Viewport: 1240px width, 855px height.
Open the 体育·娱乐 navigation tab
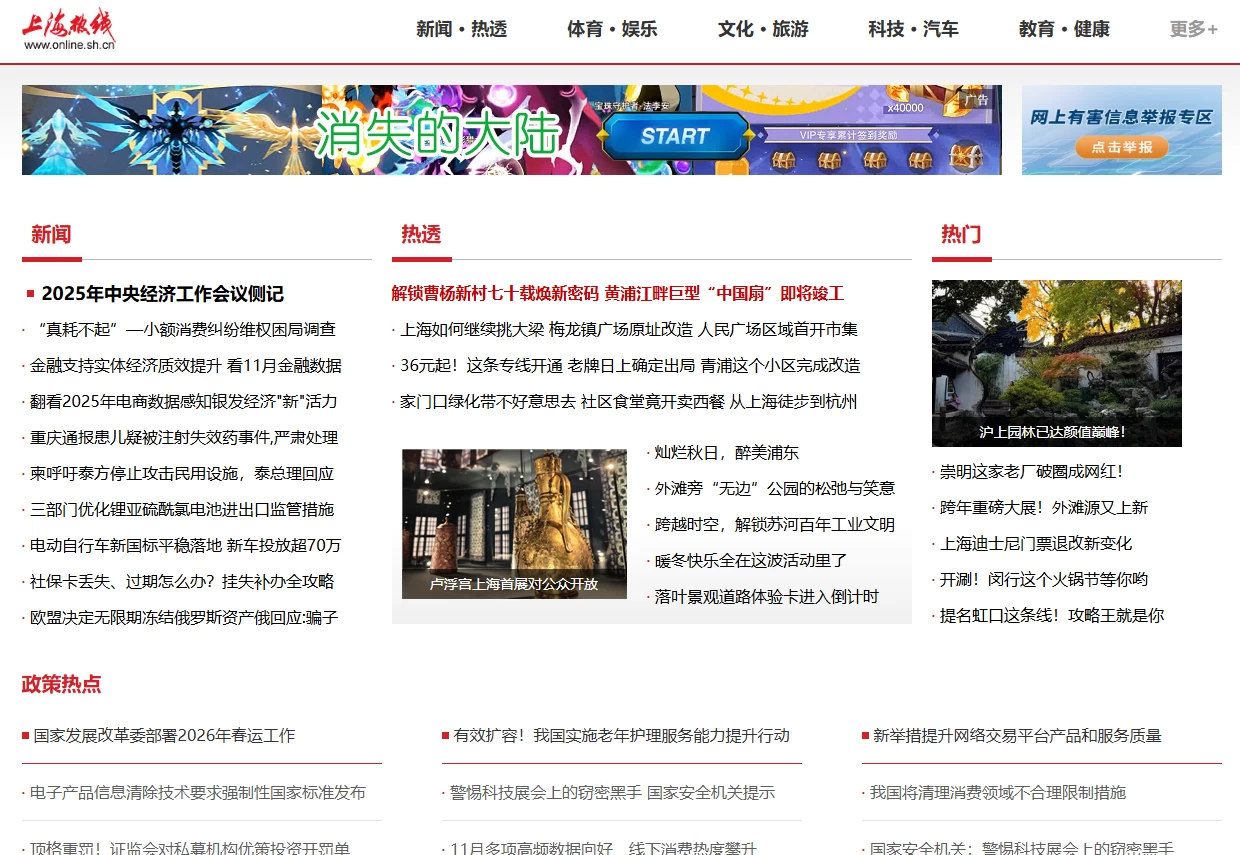611,29
